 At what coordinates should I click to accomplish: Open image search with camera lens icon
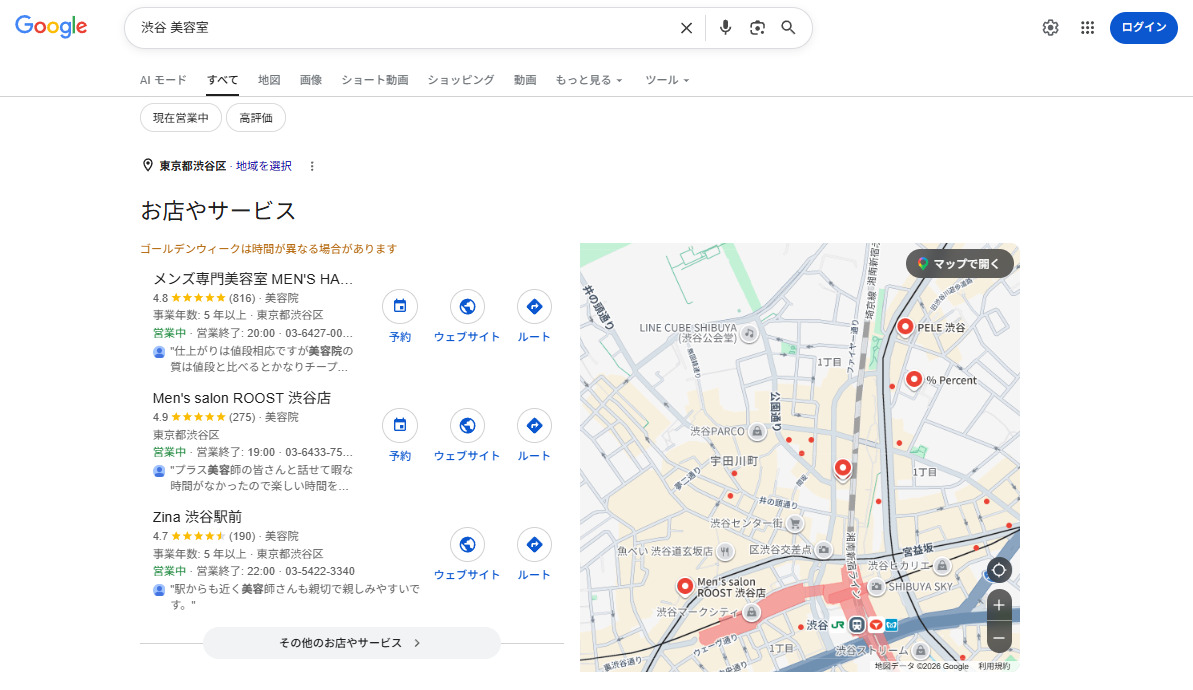[757, 28]
